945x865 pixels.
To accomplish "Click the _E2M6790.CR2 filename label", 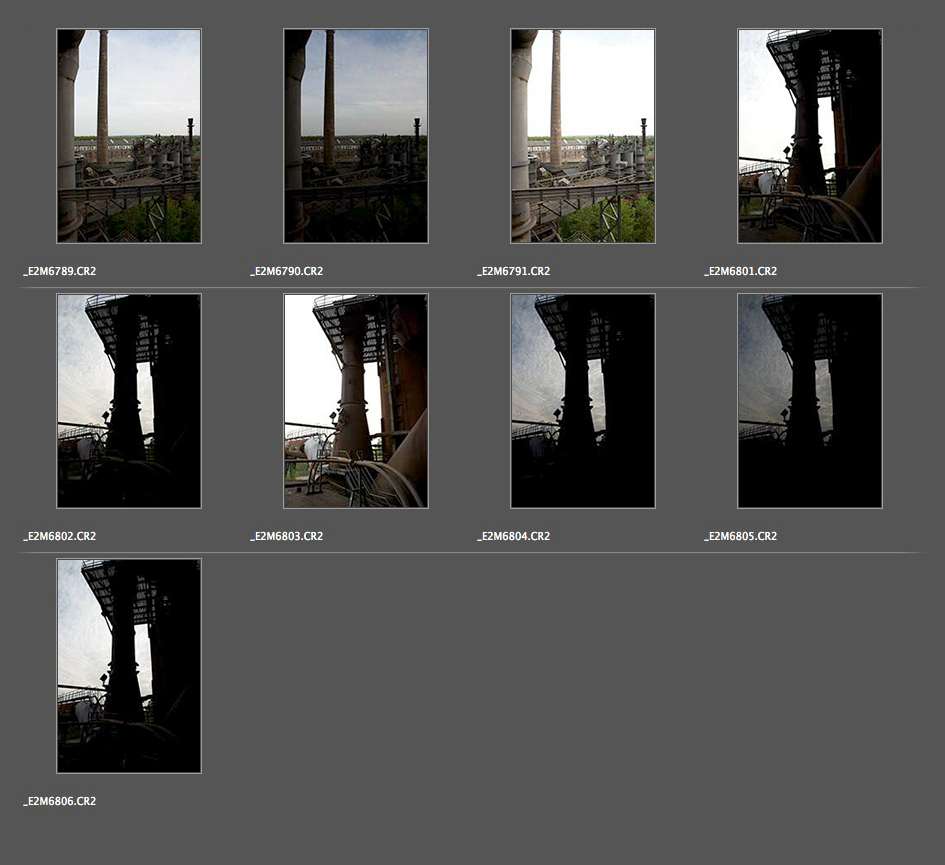I will click(x=287, y=272).
